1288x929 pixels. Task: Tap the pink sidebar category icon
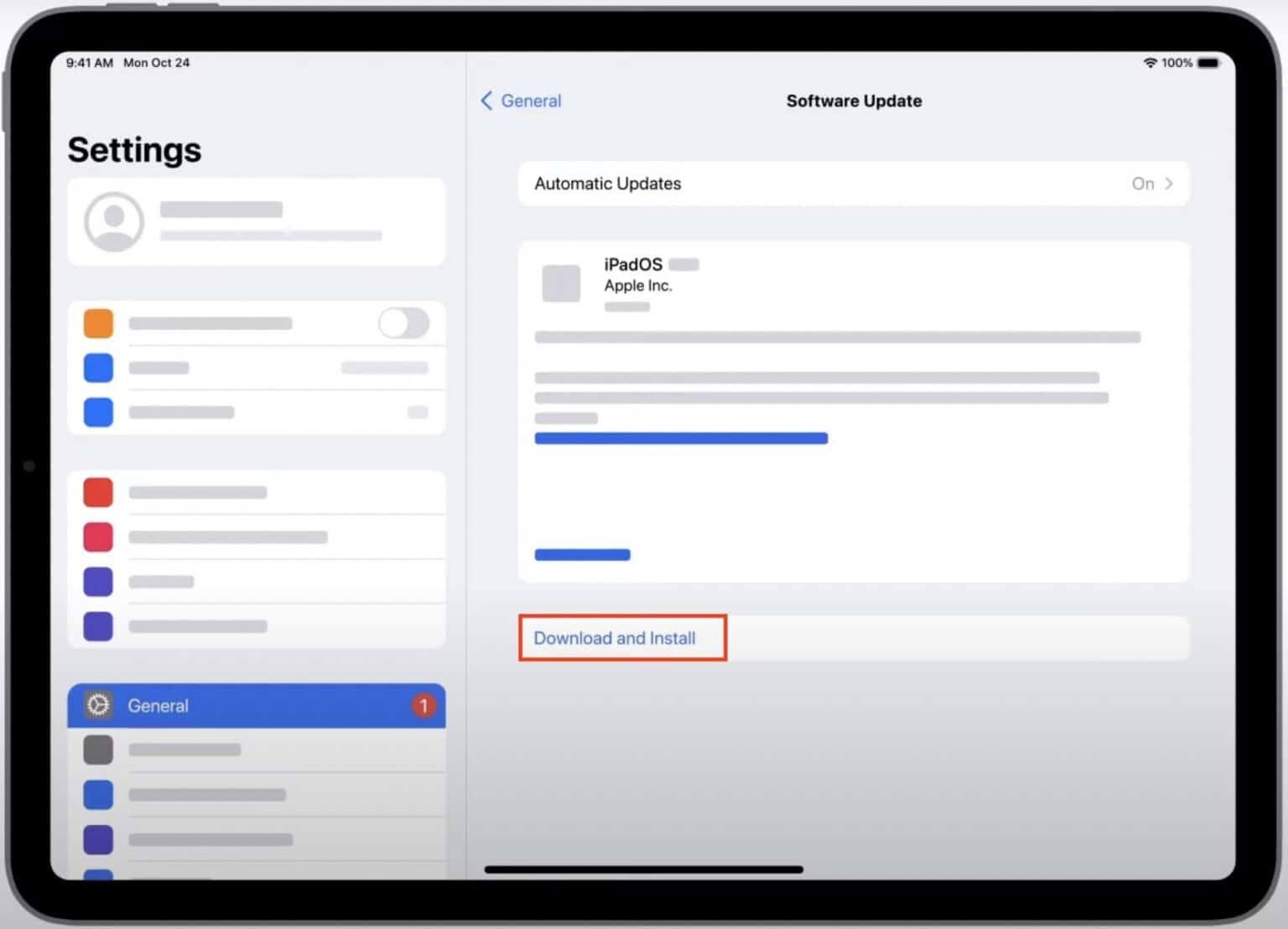98,537
